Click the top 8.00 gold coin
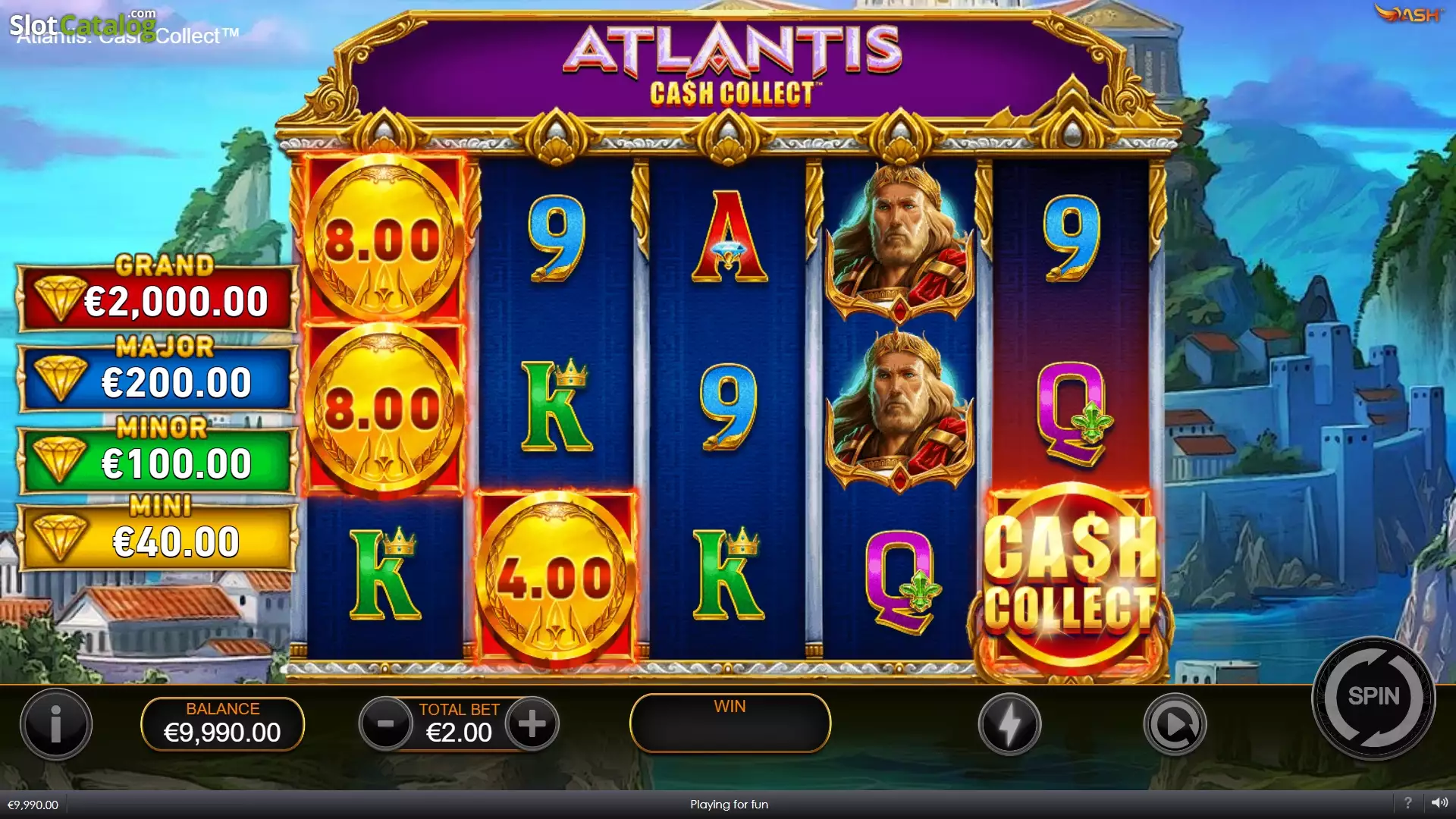This screenshot has height=819, width=1456. tap(384, 240)
